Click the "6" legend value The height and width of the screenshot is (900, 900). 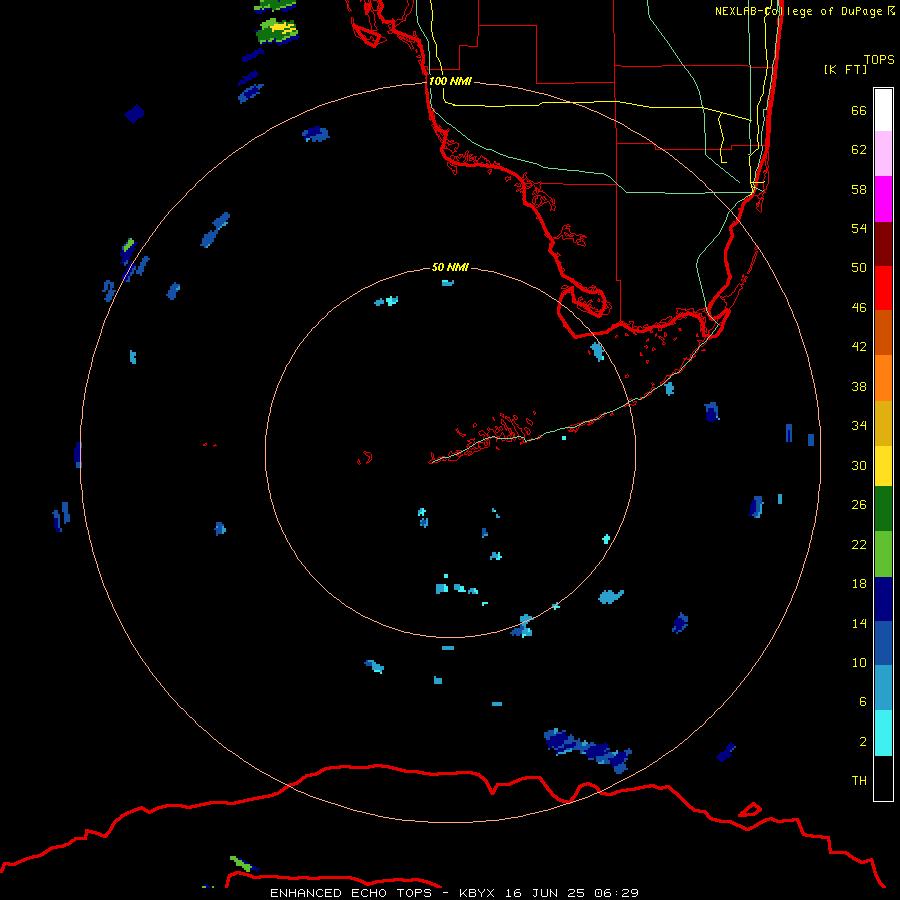(x=863, y=701)
